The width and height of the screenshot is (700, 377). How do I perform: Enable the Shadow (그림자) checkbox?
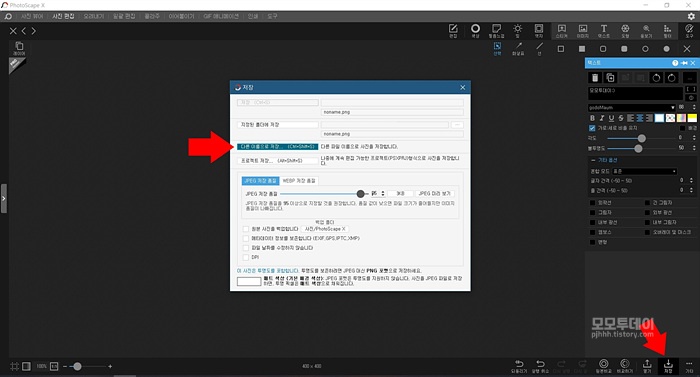coord(592,212)
